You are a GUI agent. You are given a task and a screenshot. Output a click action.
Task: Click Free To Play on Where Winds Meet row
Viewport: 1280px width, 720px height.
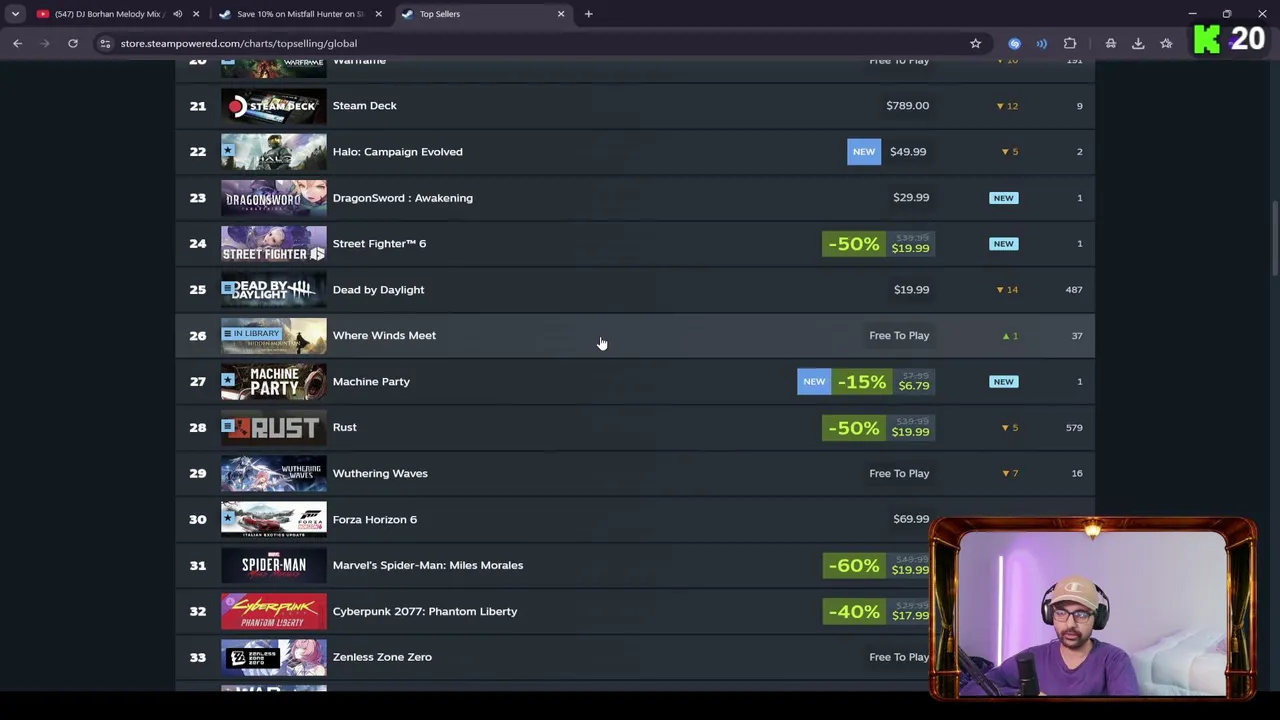(899, 335)
